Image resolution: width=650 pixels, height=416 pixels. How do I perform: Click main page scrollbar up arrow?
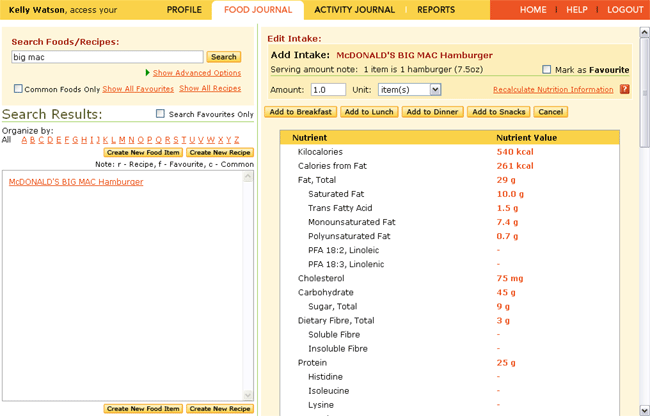click(644, 32)
